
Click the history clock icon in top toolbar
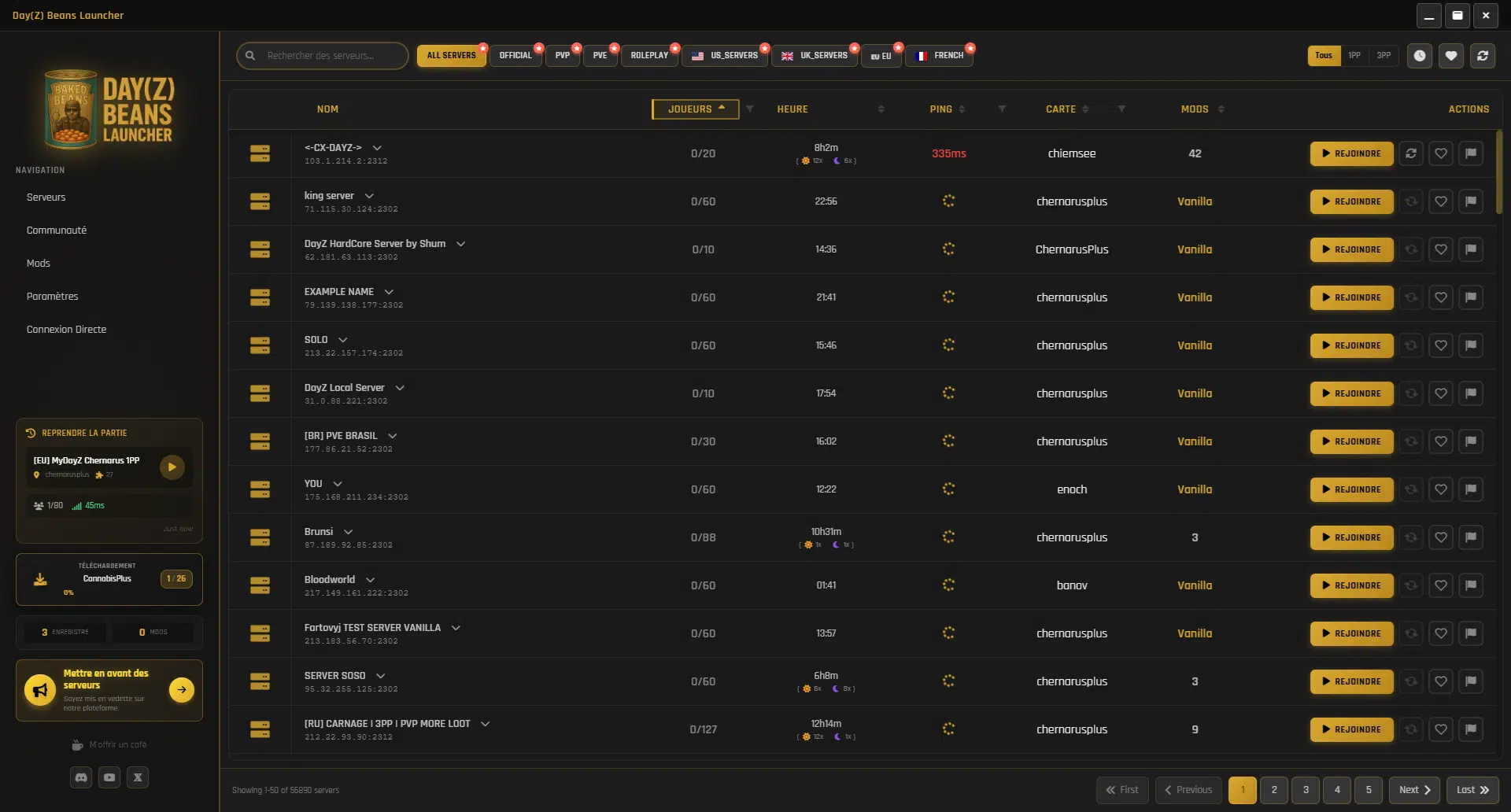(1420, 56)
